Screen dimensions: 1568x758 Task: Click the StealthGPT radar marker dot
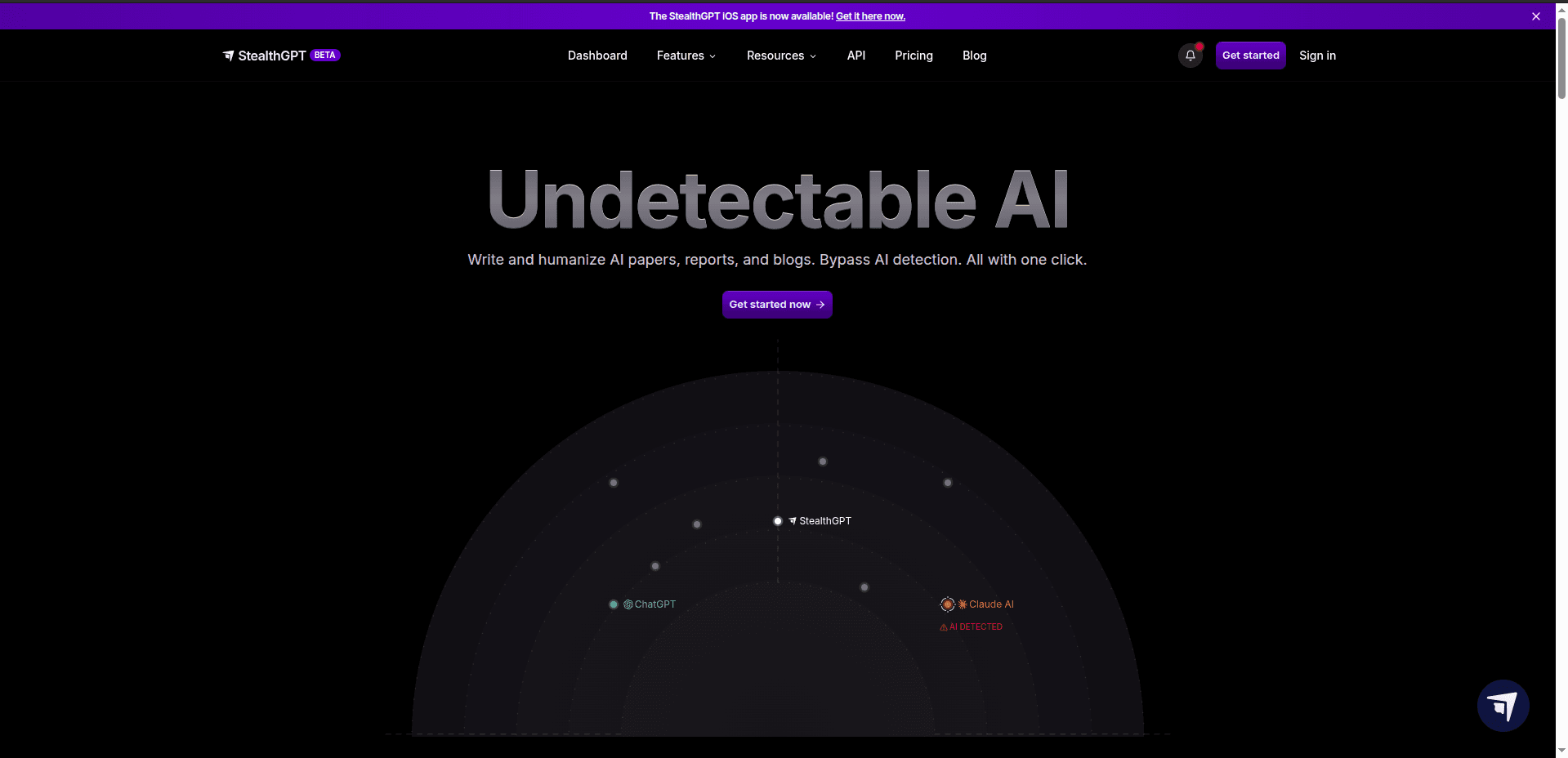(x=778, y=521)
